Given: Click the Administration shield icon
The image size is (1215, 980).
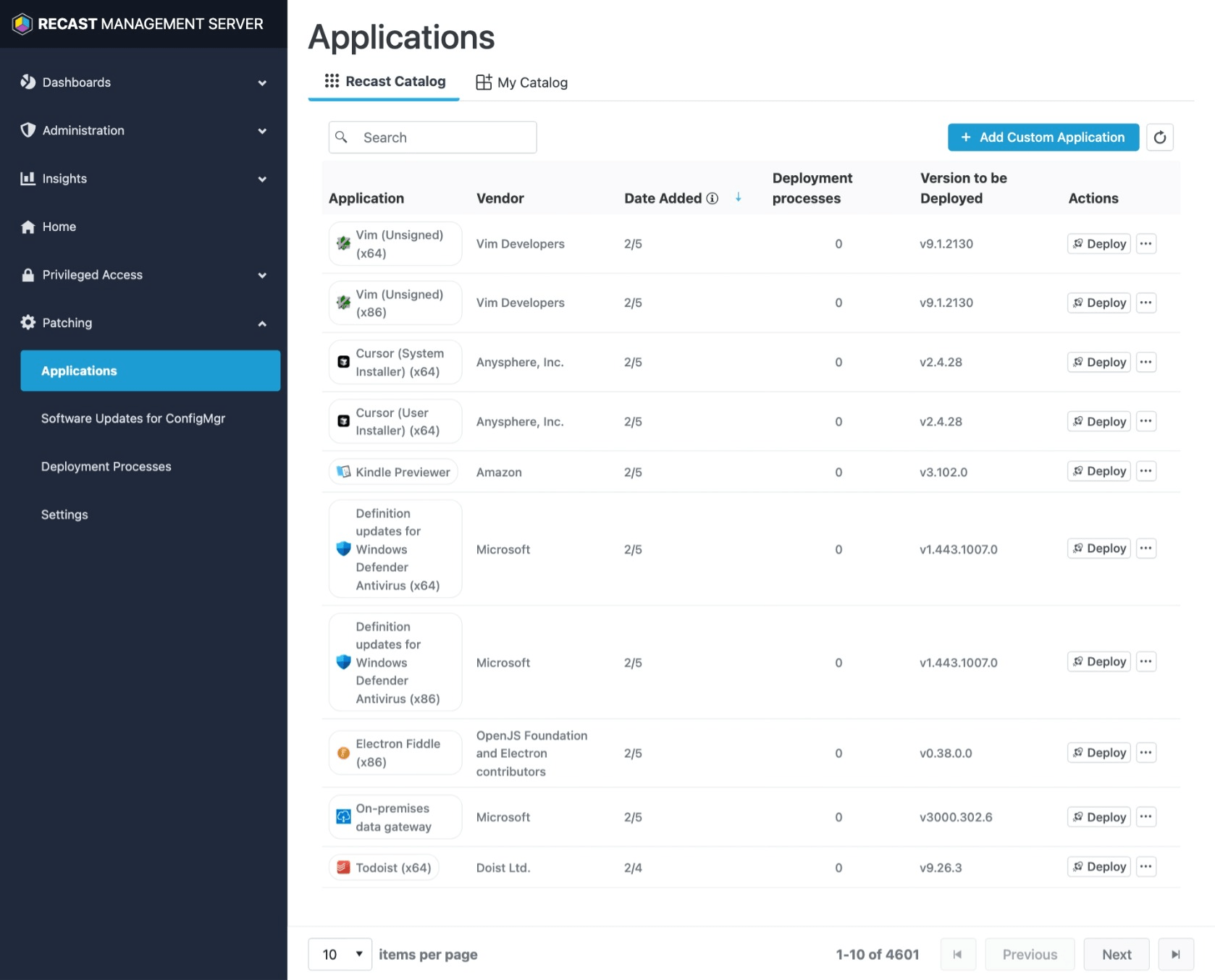Looking at the screenshot, I should (x=28, y=130).
